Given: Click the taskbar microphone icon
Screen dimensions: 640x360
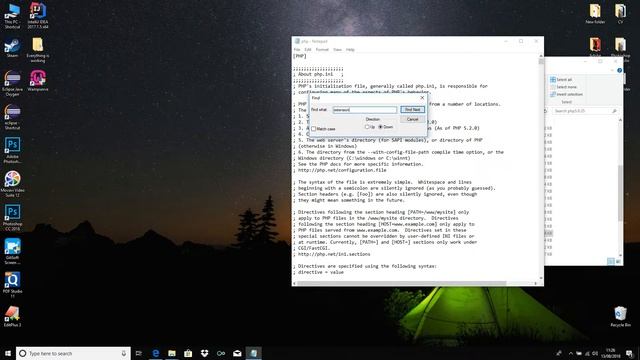Looking at the screenshot, I should pos(124,353).
